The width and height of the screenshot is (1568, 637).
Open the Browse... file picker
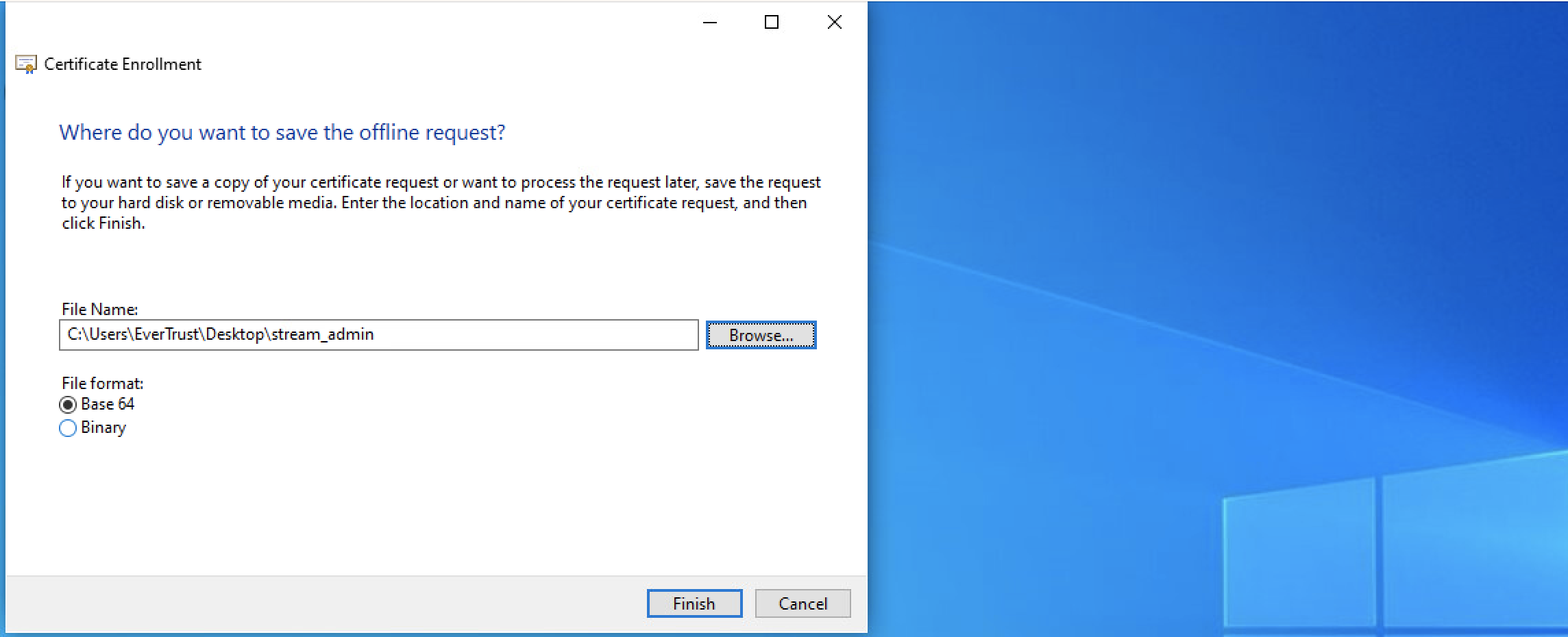pos(761,335)
